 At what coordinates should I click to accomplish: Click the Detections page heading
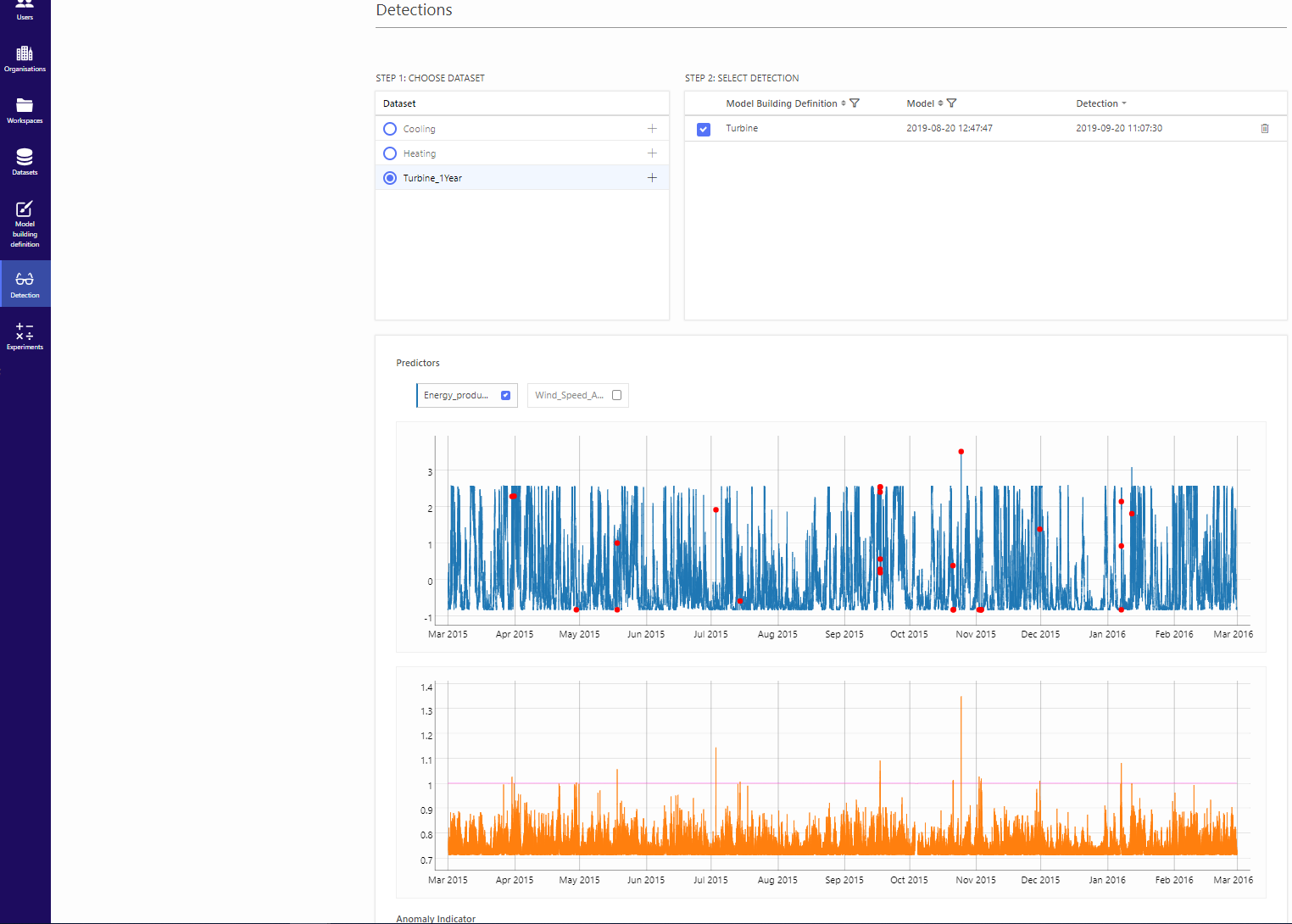414,10
